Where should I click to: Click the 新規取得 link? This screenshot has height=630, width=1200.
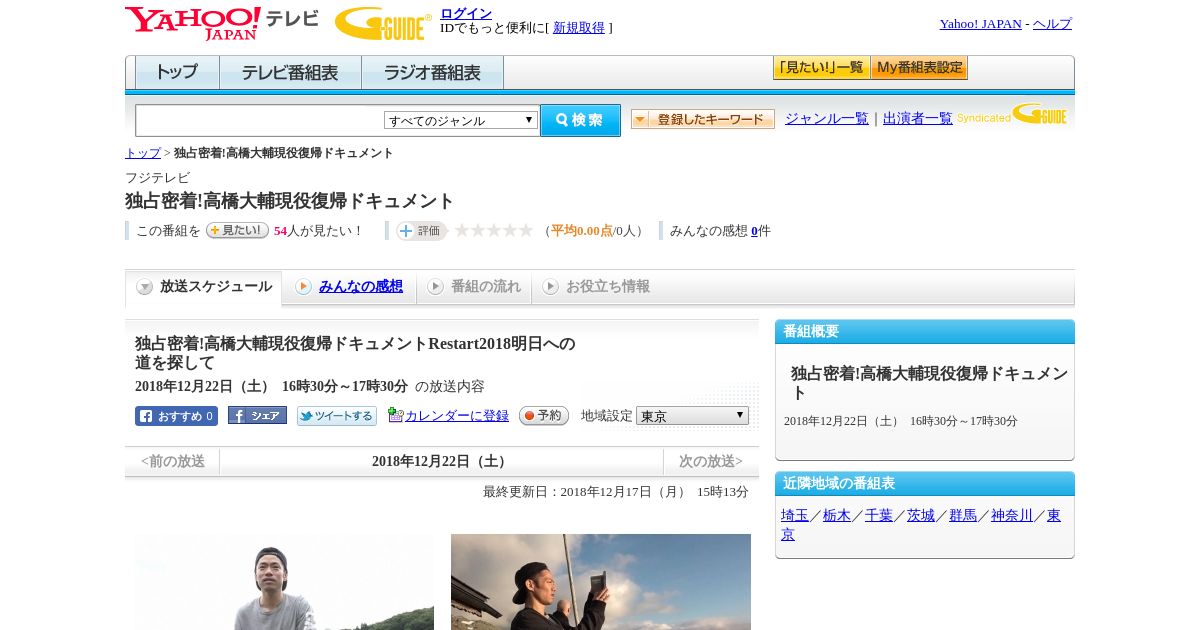point(579,28)
